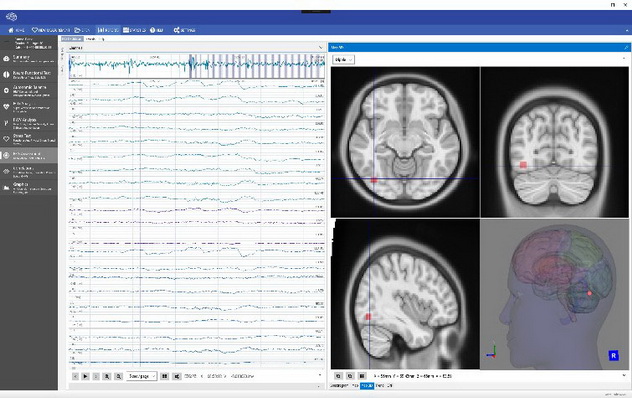Click the first zoom icon under the MRI views
This screenshot has width=632, height=398.
click(x=339, y=376)
